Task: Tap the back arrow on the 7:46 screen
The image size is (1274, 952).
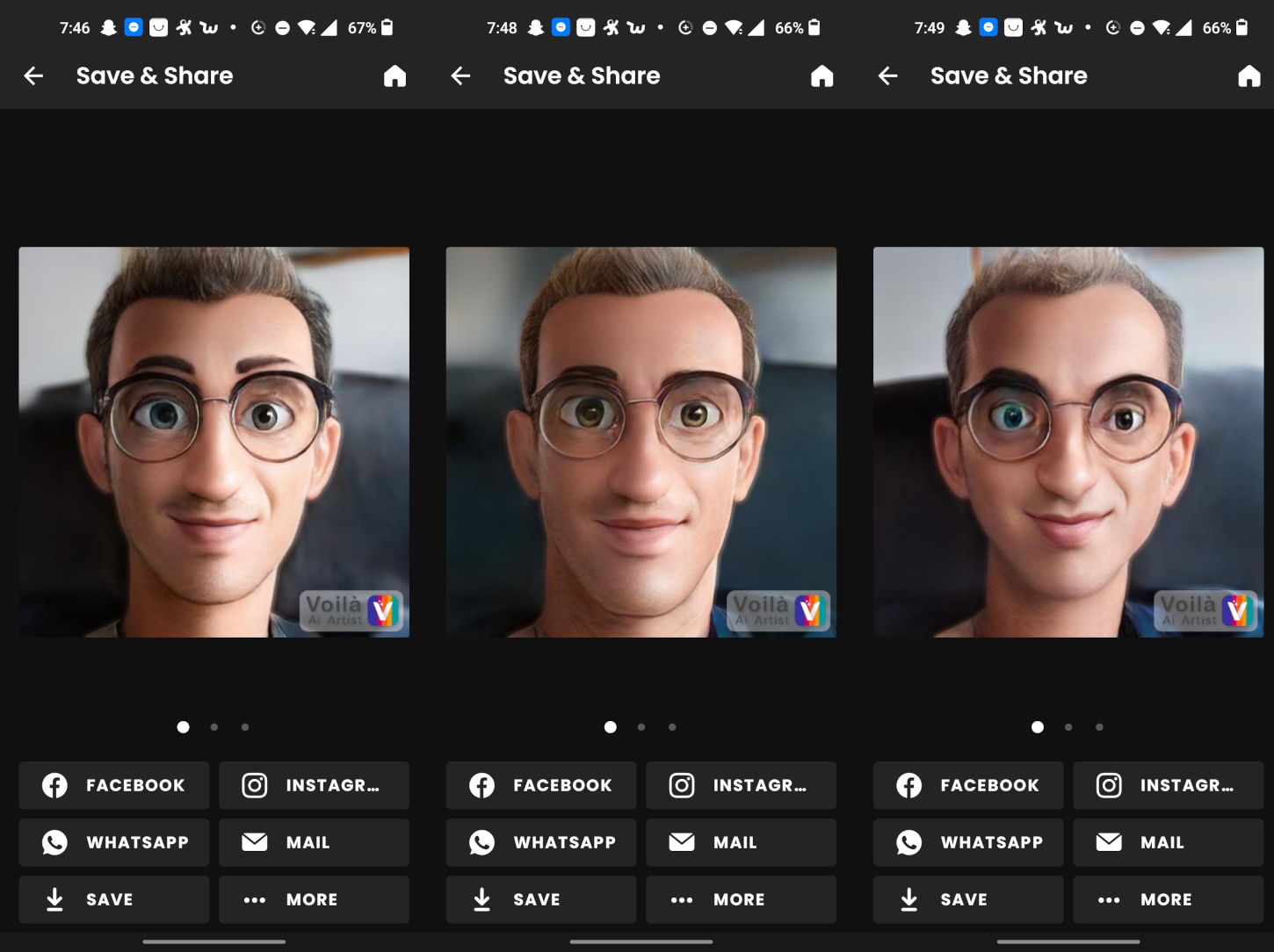Action: (33, 76)
